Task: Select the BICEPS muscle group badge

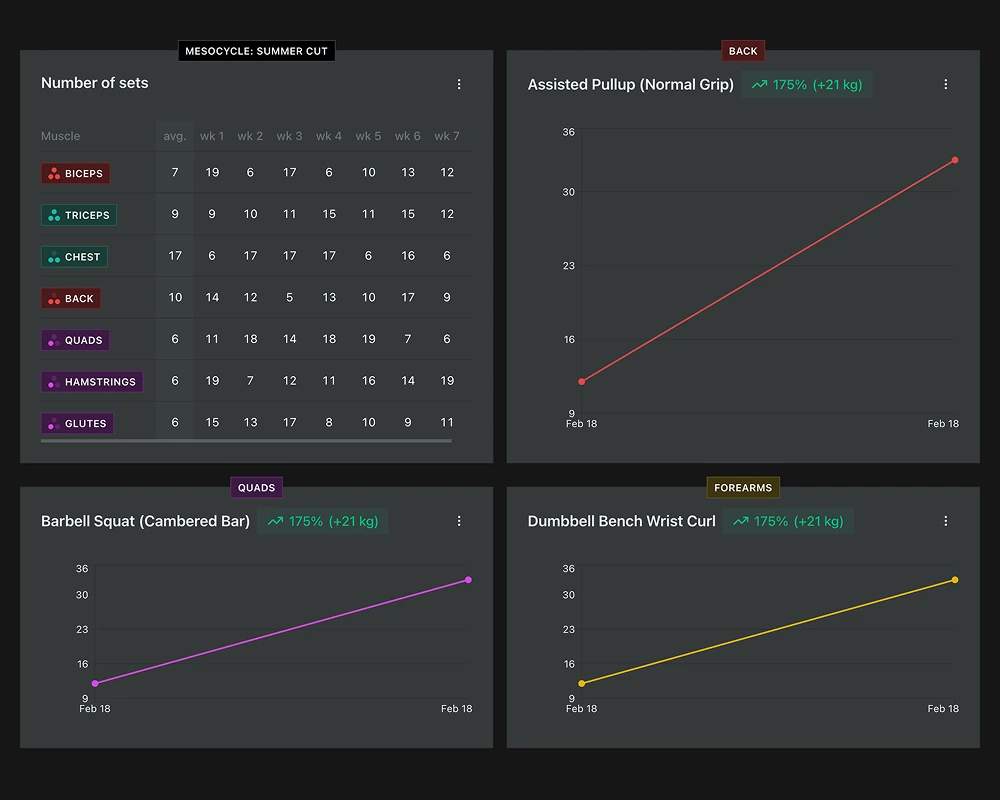Action: pos(75,172)
